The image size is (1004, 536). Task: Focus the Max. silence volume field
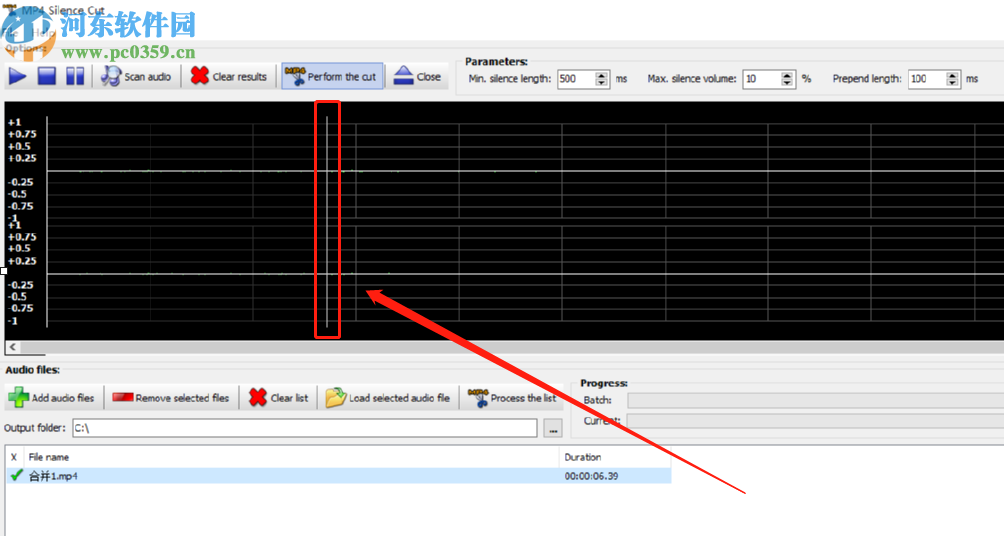(x=762, y=79)
